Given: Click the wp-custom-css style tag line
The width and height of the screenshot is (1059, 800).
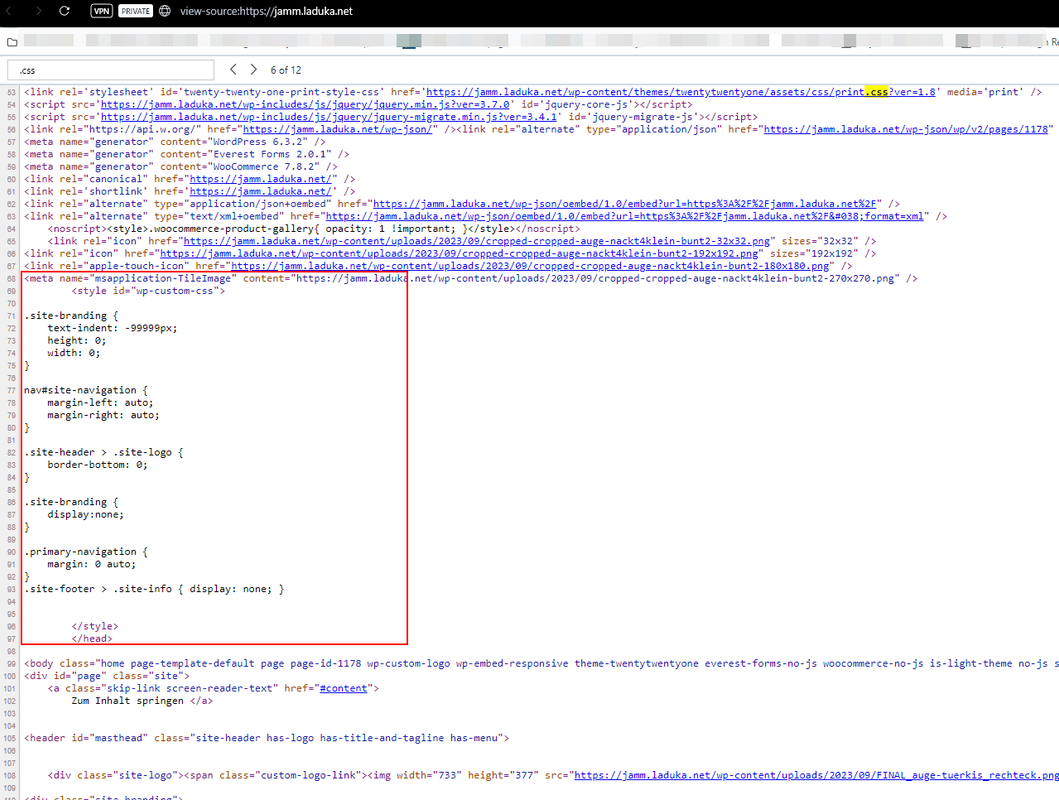Looking at the screenshot, I should pyautogui.click(x=149, y=291).
